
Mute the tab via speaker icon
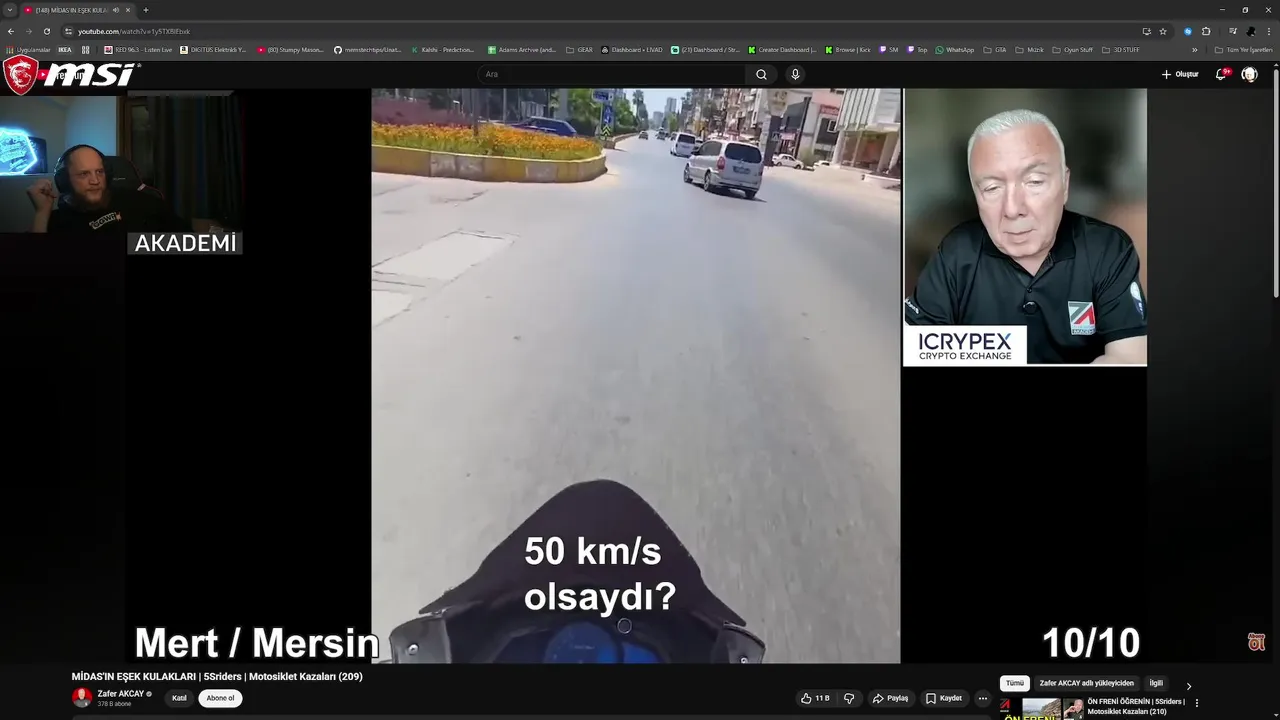(116, 10)
